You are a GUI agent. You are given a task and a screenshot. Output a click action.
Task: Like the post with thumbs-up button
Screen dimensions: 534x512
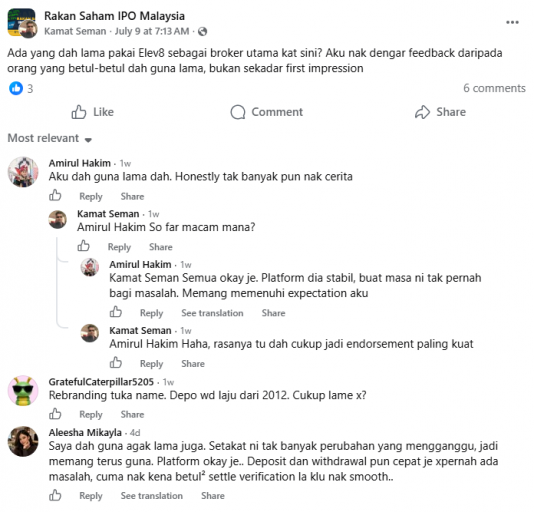point(92,112)
